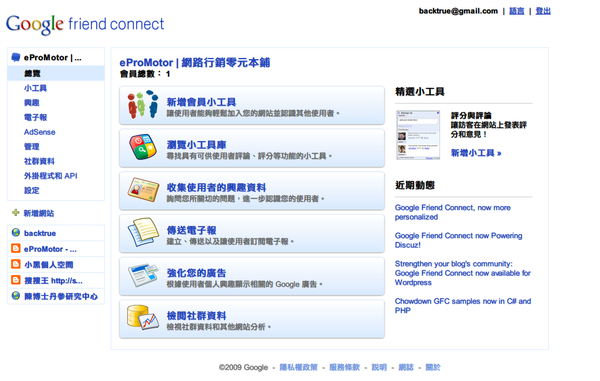Open the 服務條款 footer link
600x381 pixels.
(344, 367)
